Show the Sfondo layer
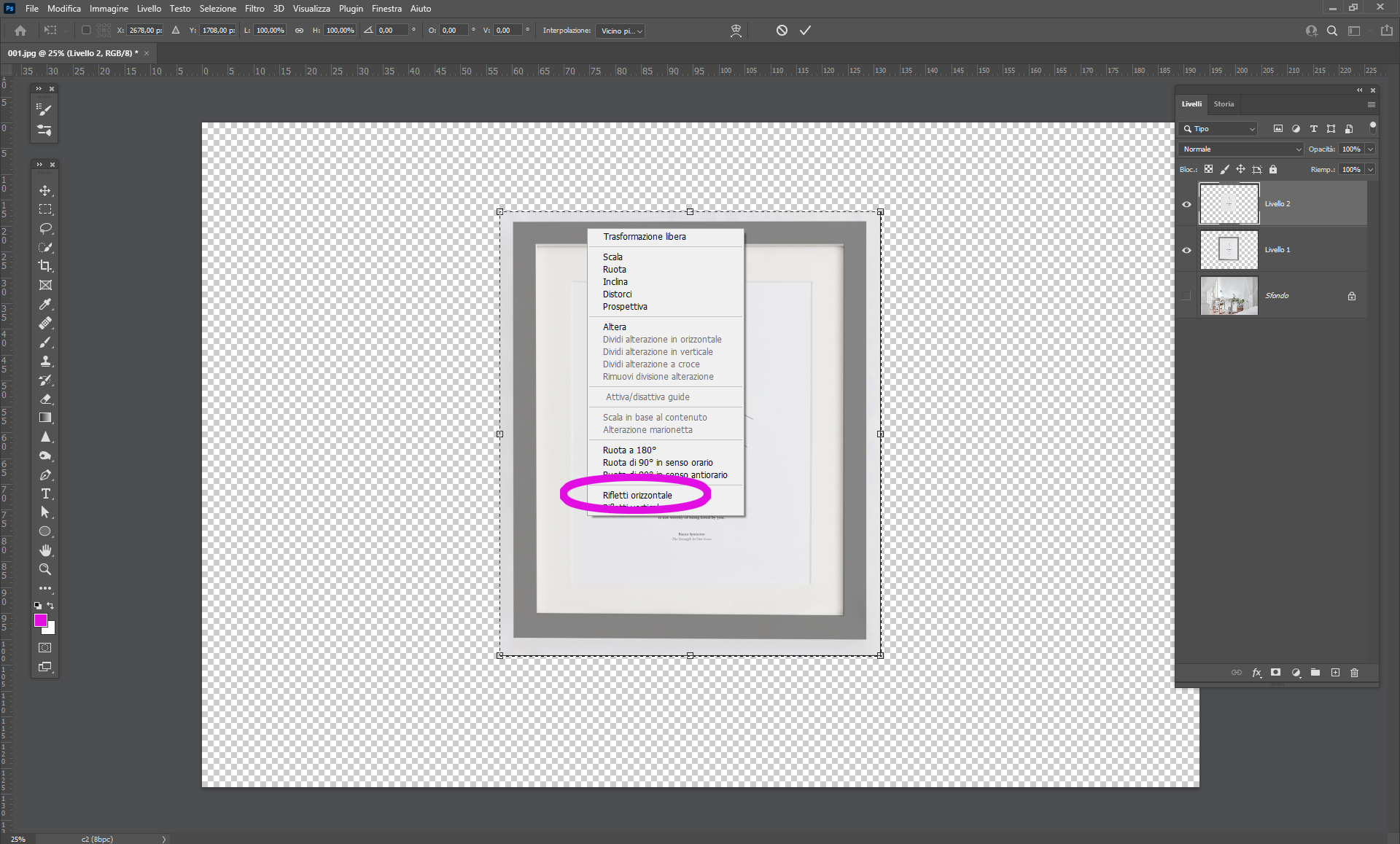 (x=1186, y=296)
